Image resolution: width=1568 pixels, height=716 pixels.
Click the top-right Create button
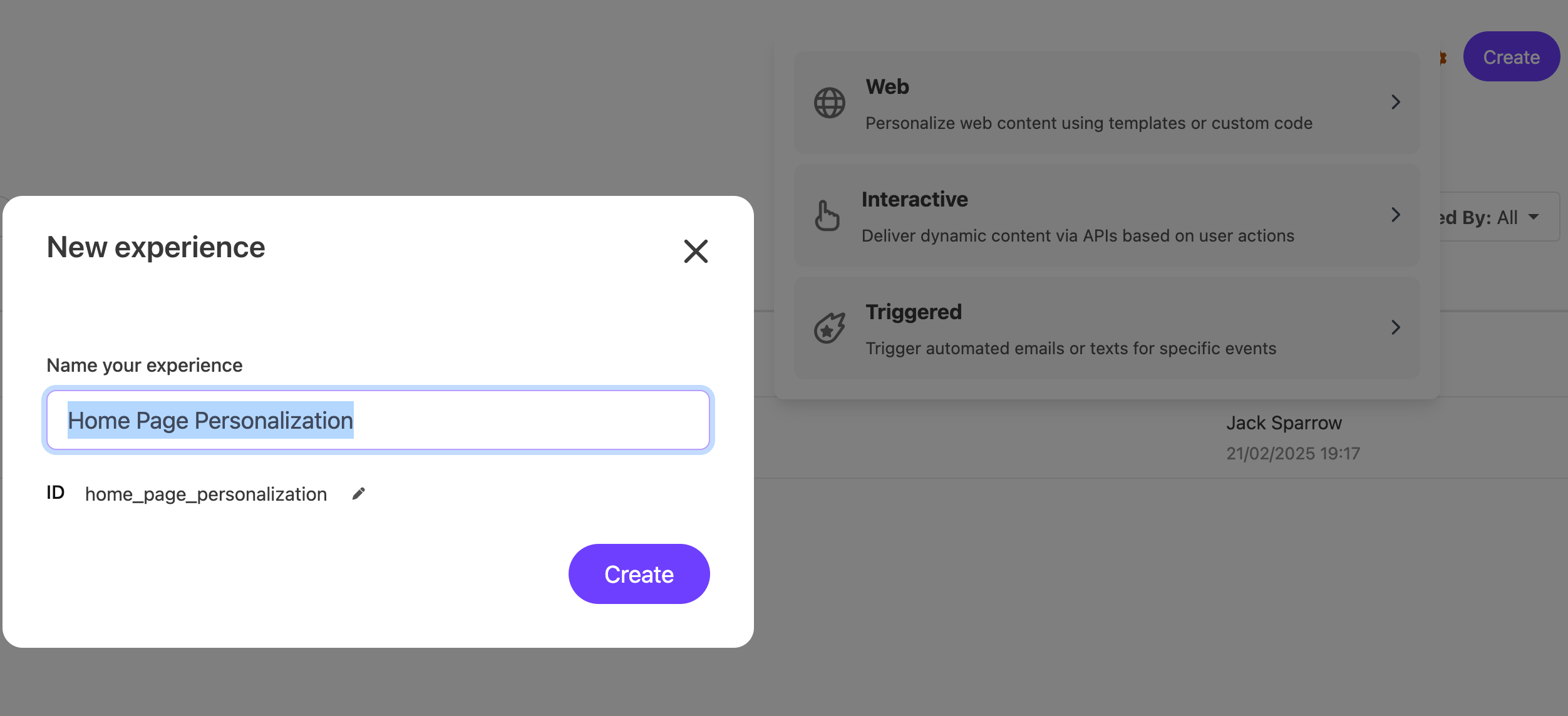click(1511, 57)
